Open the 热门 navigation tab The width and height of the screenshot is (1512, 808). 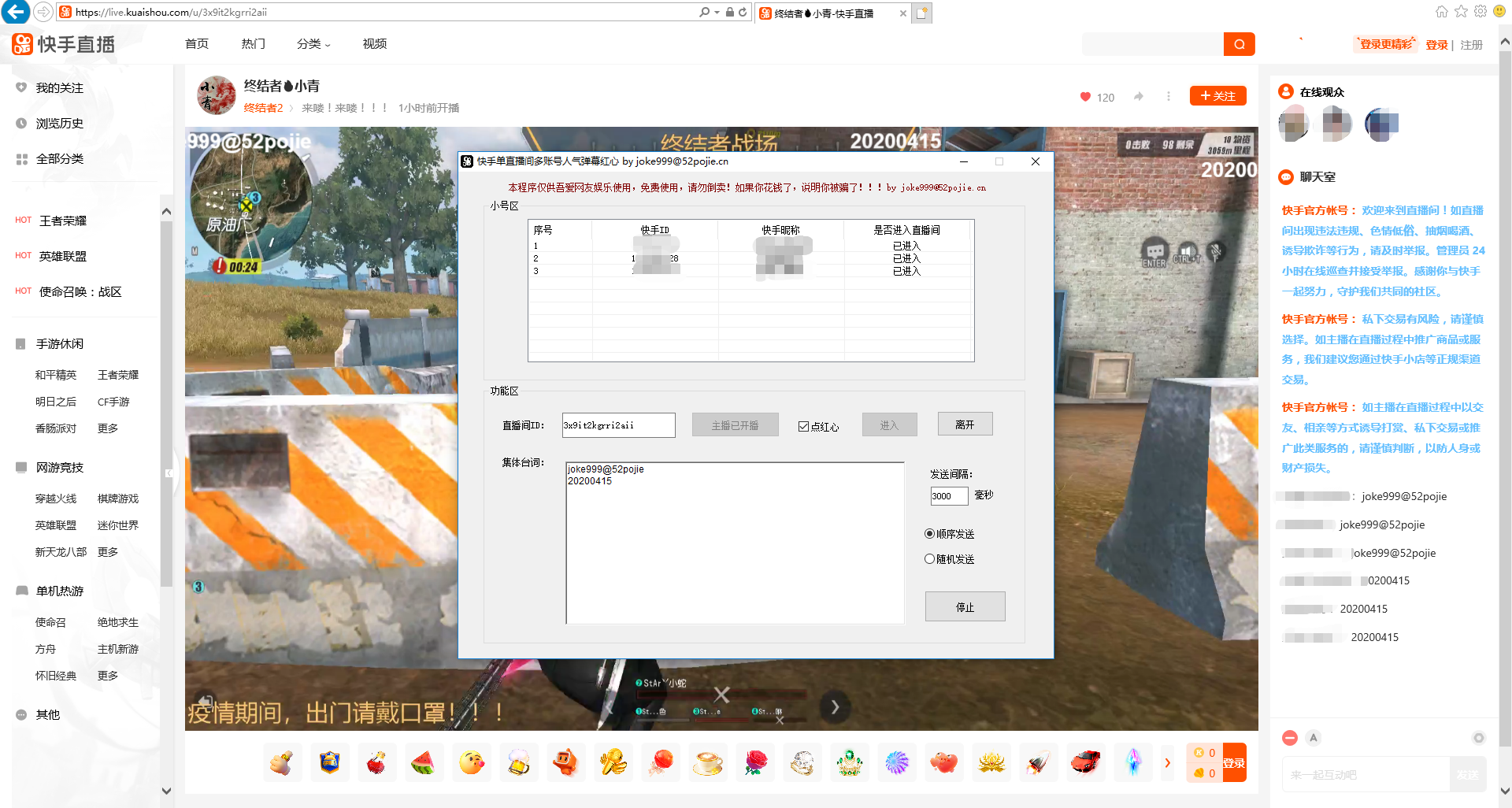click(x=253, y=44)
